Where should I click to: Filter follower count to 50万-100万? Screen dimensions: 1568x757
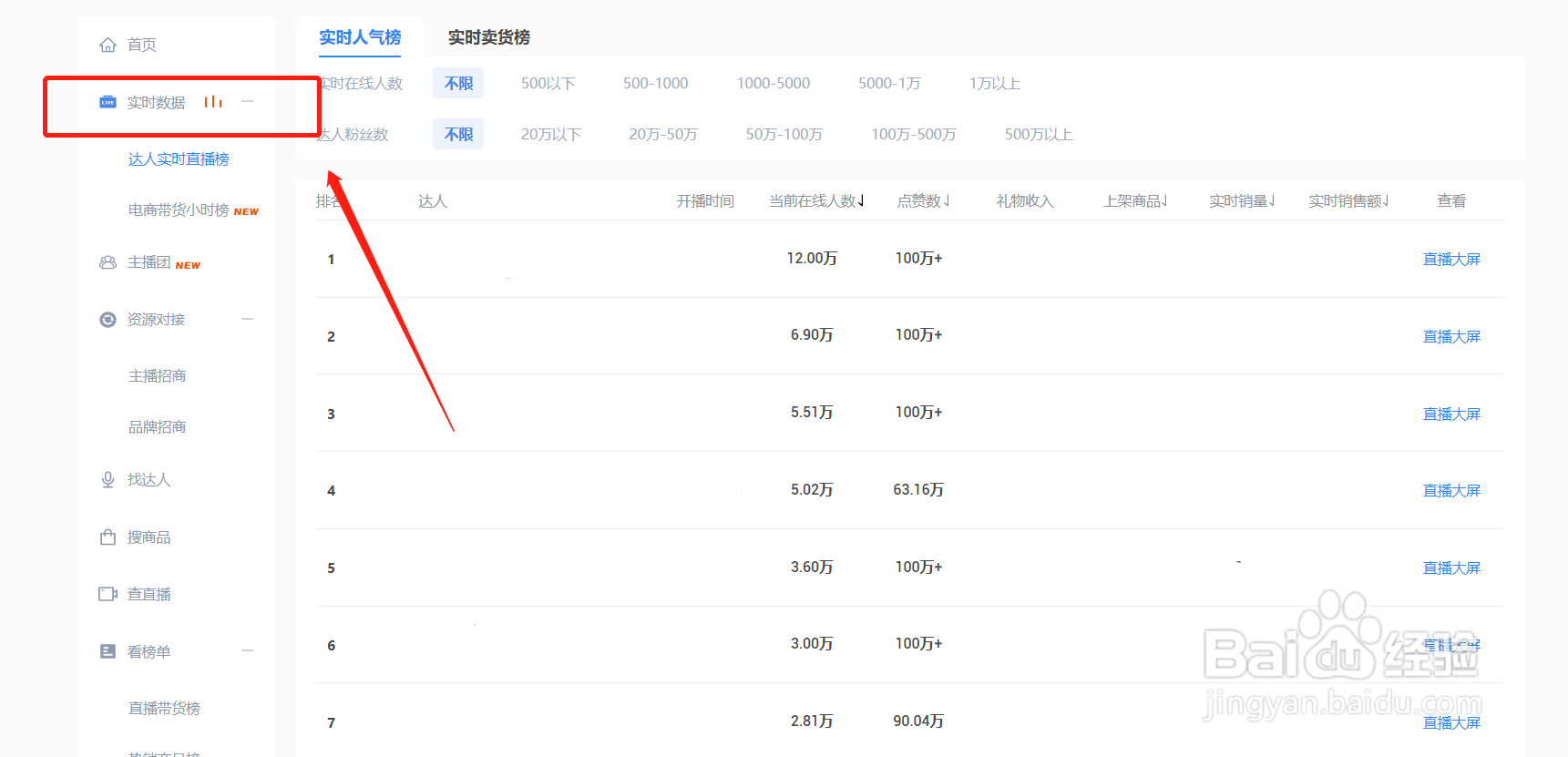[784, 134]
